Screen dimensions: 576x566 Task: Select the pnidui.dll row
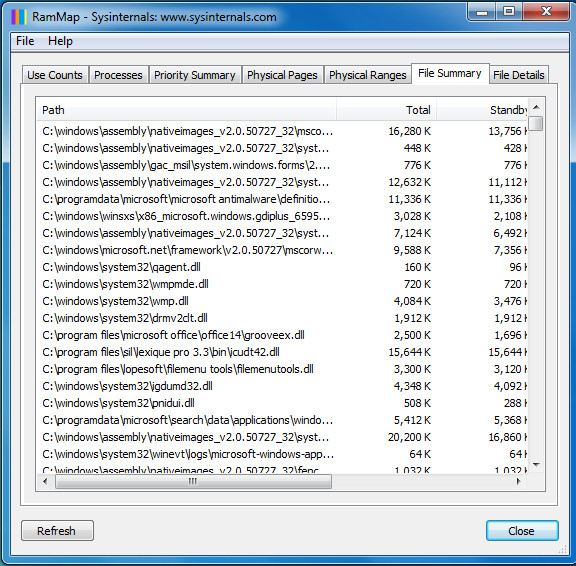coord(282,403)
